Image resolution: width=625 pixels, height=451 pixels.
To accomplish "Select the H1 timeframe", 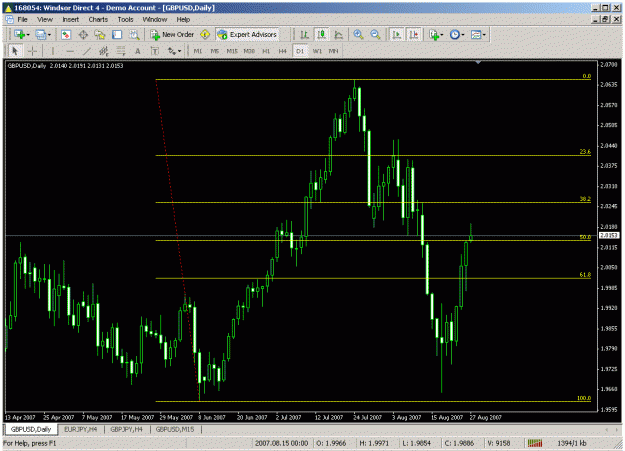I will tap(266, 51).
